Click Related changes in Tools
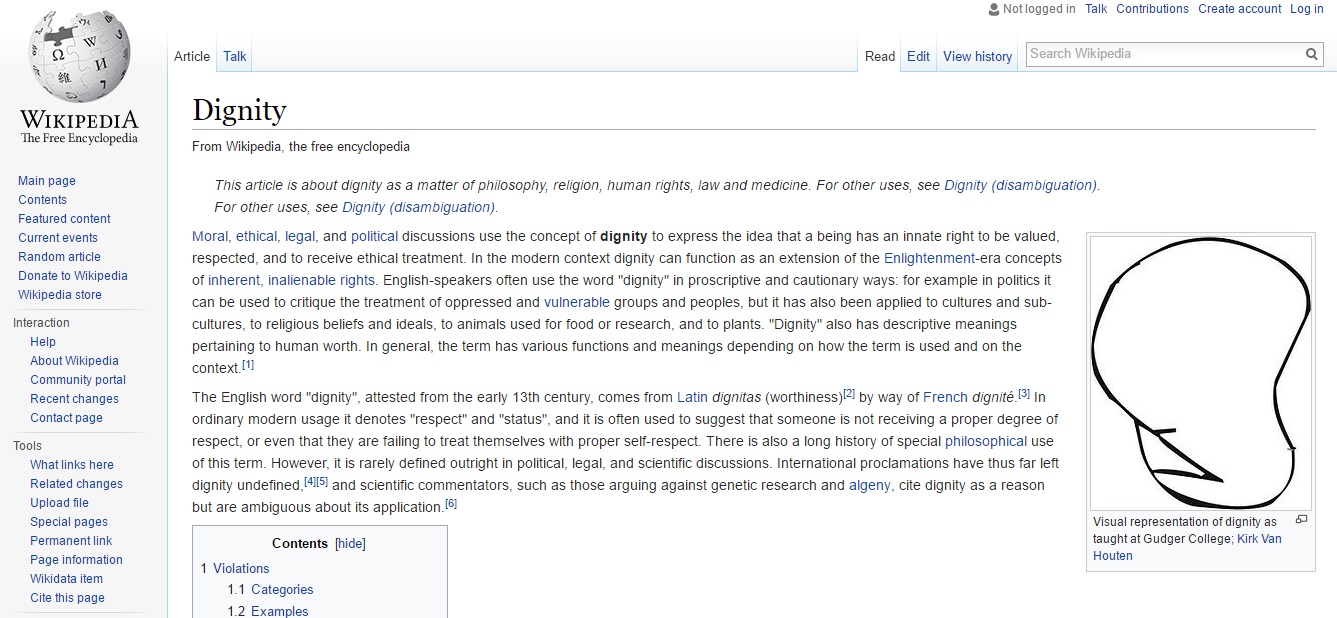Viewport: 1337px width, 618px height. [x=76, y=484]
